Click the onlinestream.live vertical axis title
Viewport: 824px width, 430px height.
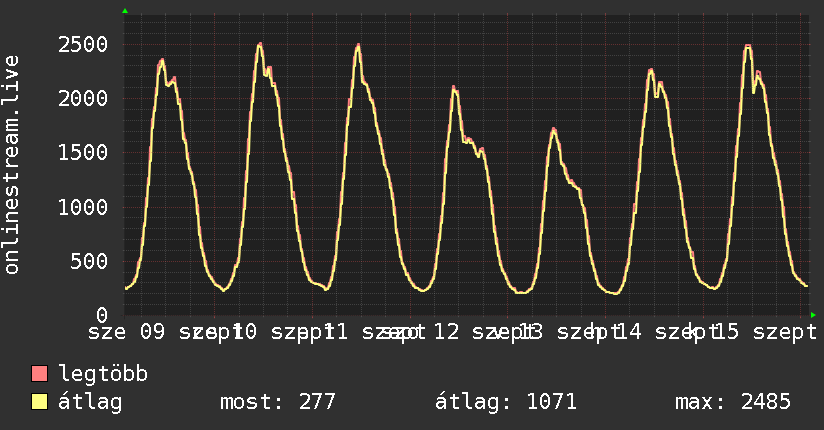(11, 165)
